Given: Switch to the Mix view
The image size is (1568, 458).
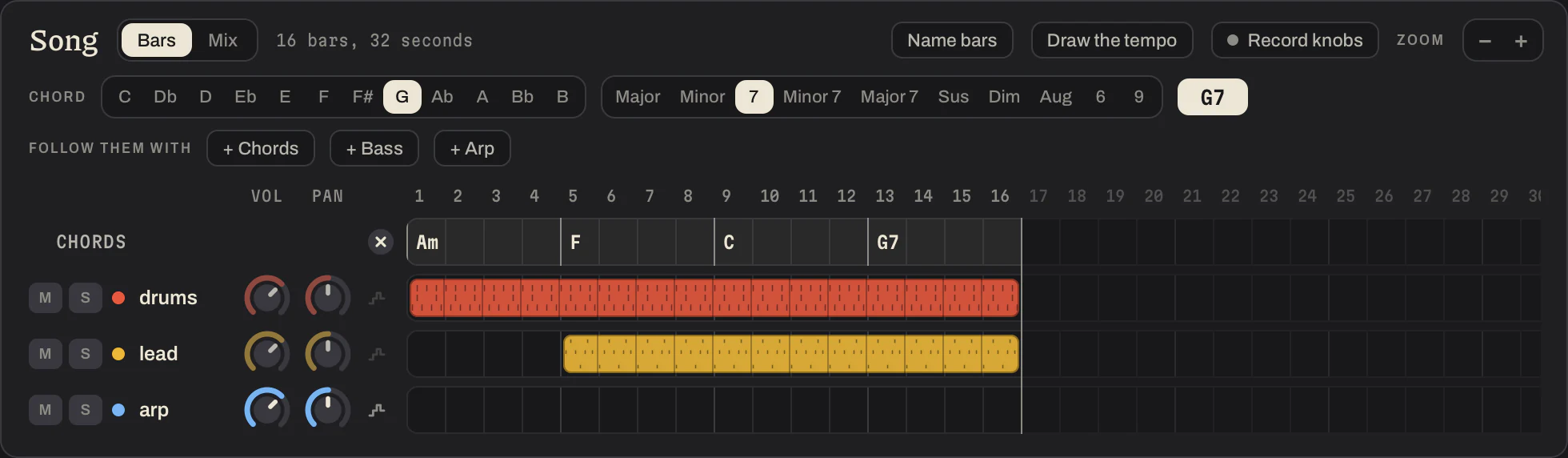Looking at the screenshot, I should [222, 40].
